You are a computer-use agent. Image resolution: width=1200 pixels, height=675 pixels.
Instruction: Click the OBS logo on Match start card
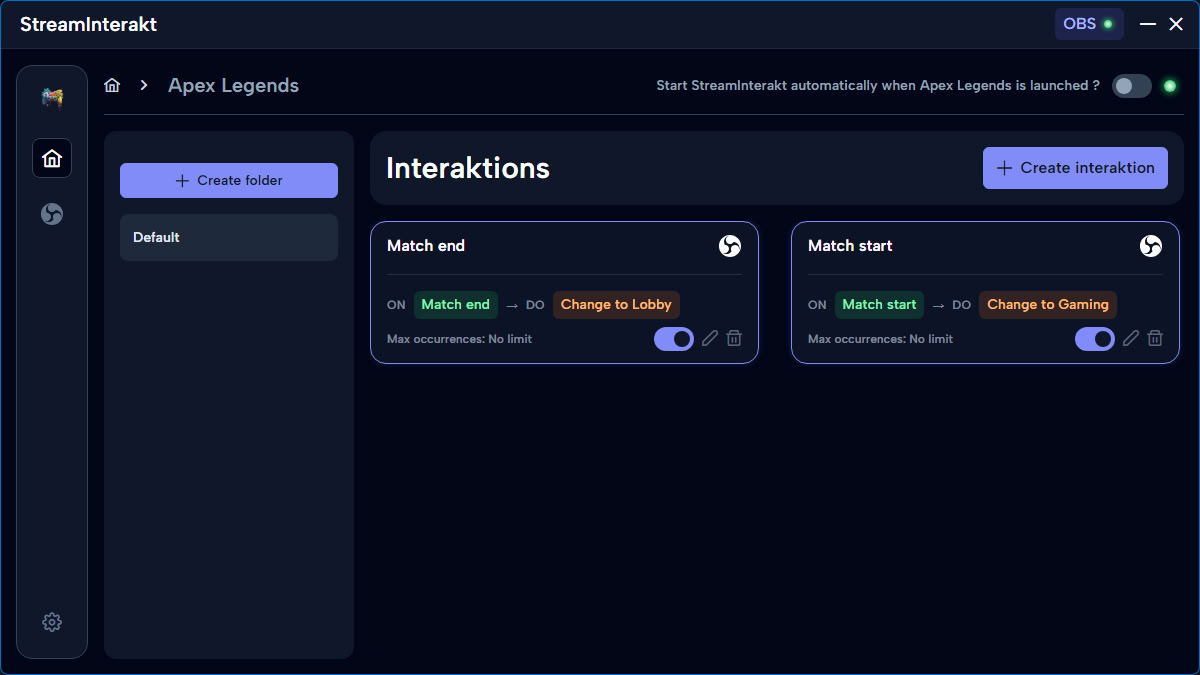1151,246
